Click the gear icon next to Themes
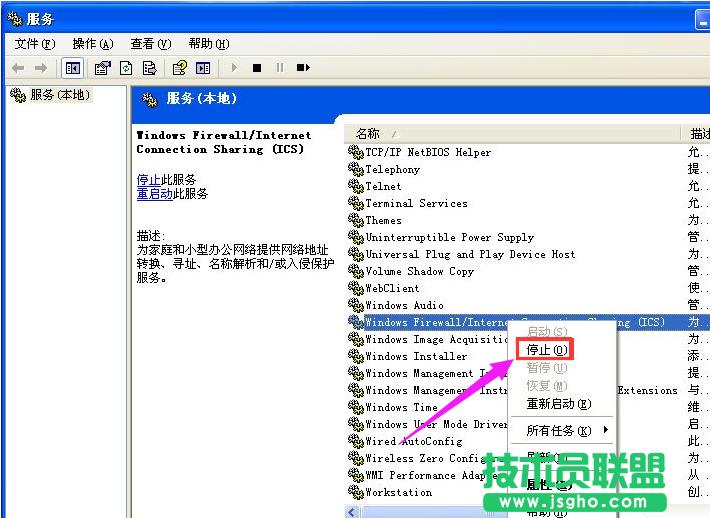Viewport: 710px width, 518px height. pyautogui.click(x=356, y=220)
